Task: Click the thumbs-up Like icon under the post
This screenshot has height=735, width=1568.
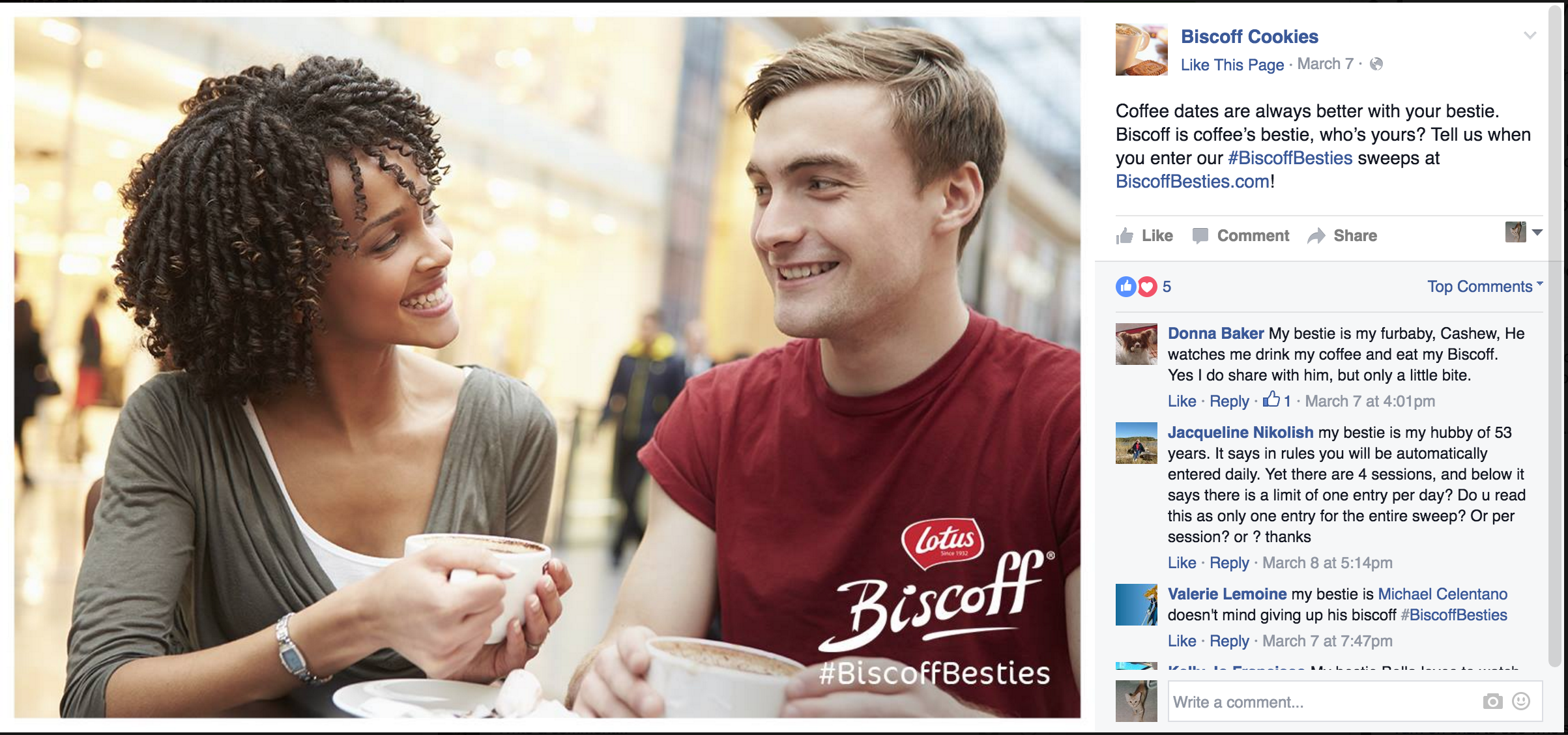Action: click(x=1125, y=236)
